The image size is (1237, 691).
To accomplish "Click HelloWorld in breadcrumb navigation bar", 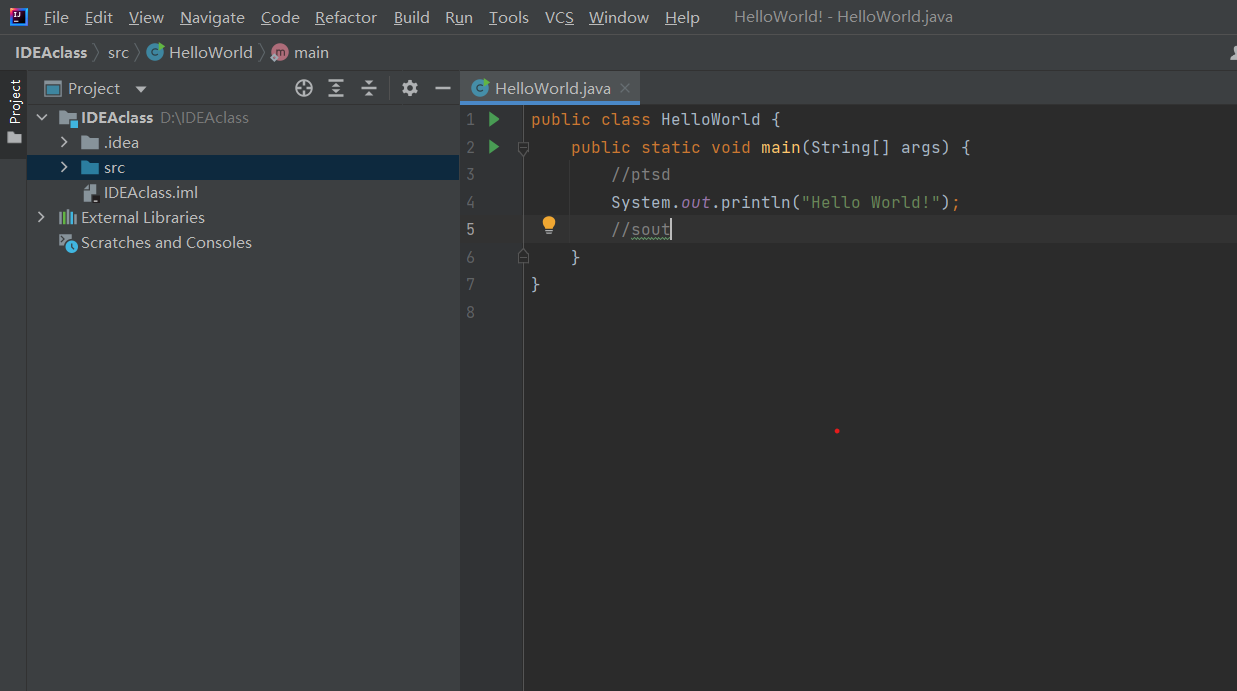I will [210, 52].
